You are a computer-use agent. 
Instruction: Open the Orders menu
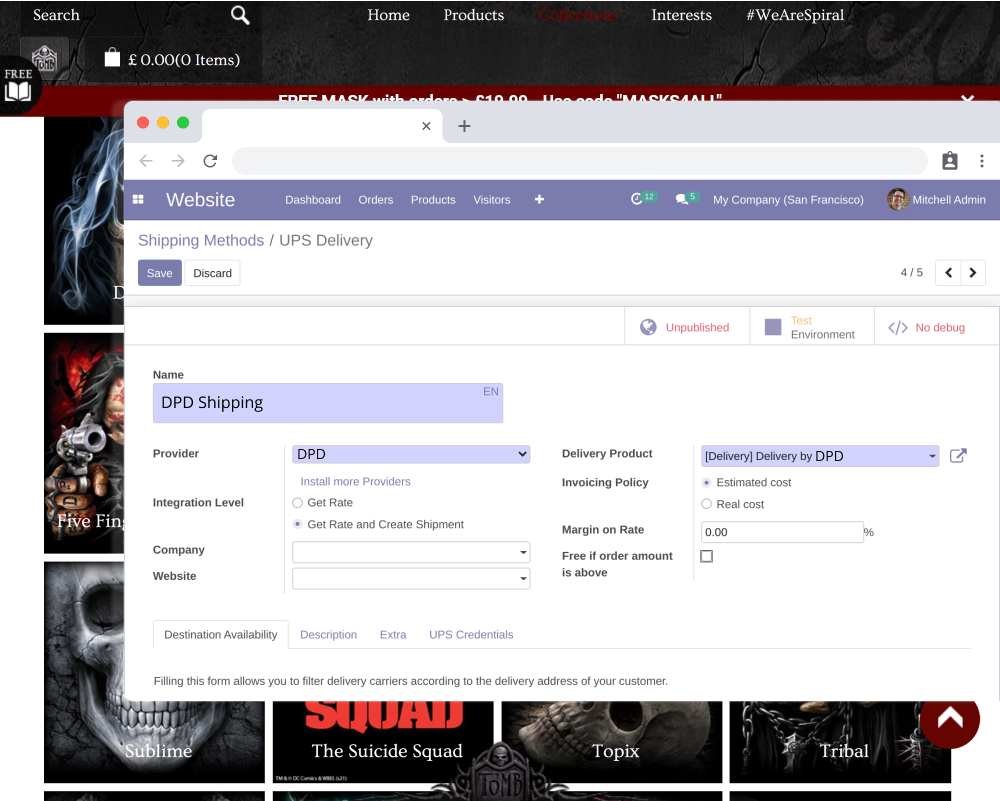tap(376, 200)
